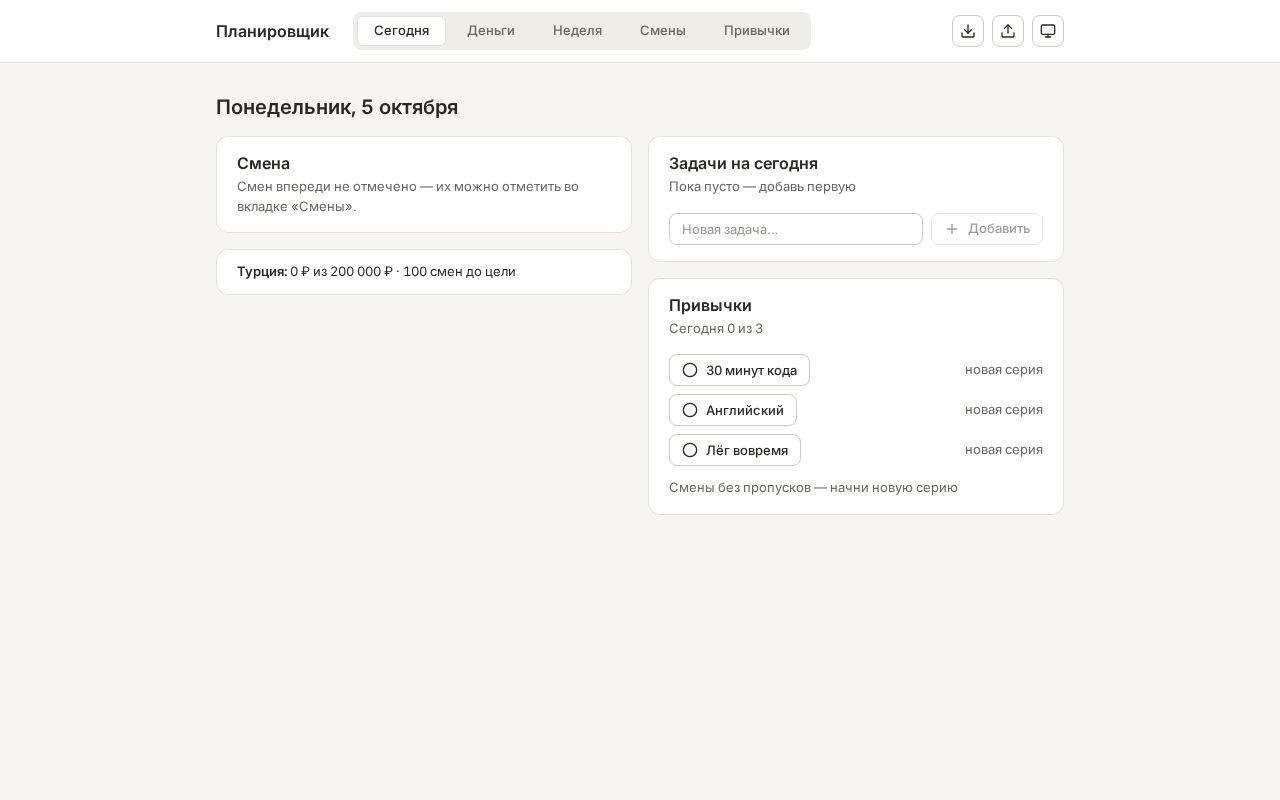Click «новая серия» beside «Лёг вовремя»

(1004, 450)
